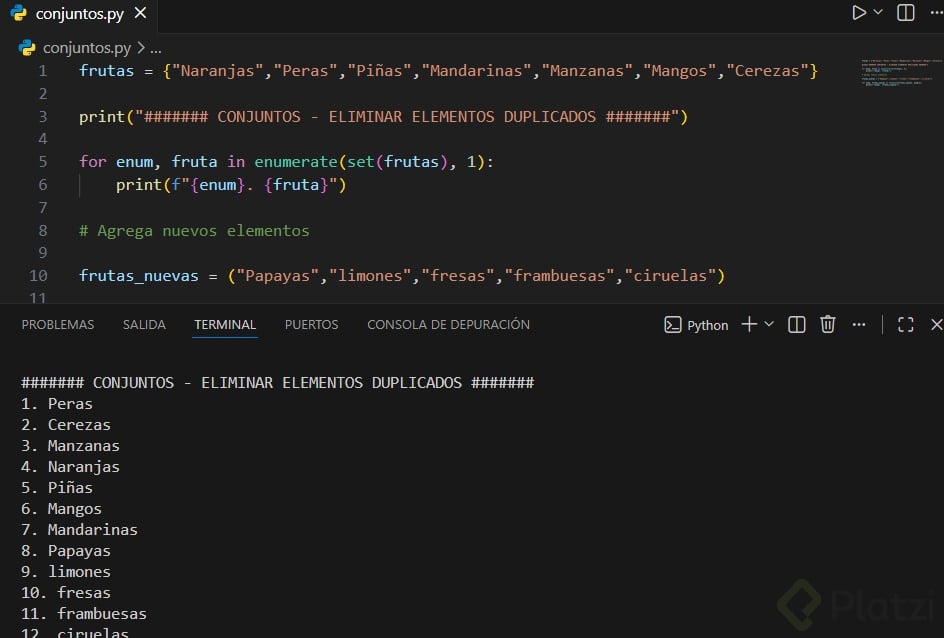Open the CONSOLA DE DEPURACIÓN tab
The height and width of the screenshot is (638, 944).
pyautogui.click(x=449, y=324)
